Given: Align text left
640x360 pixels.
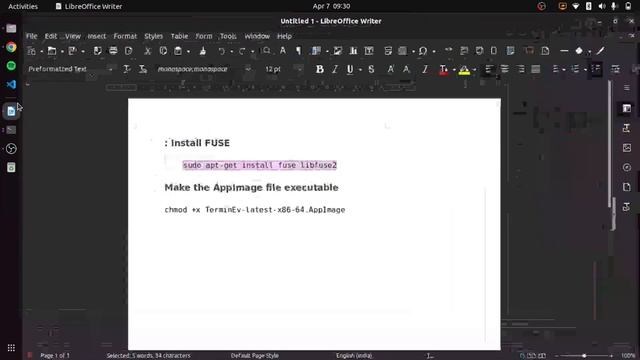Looking at the screenshot, I should coord(489,69).
